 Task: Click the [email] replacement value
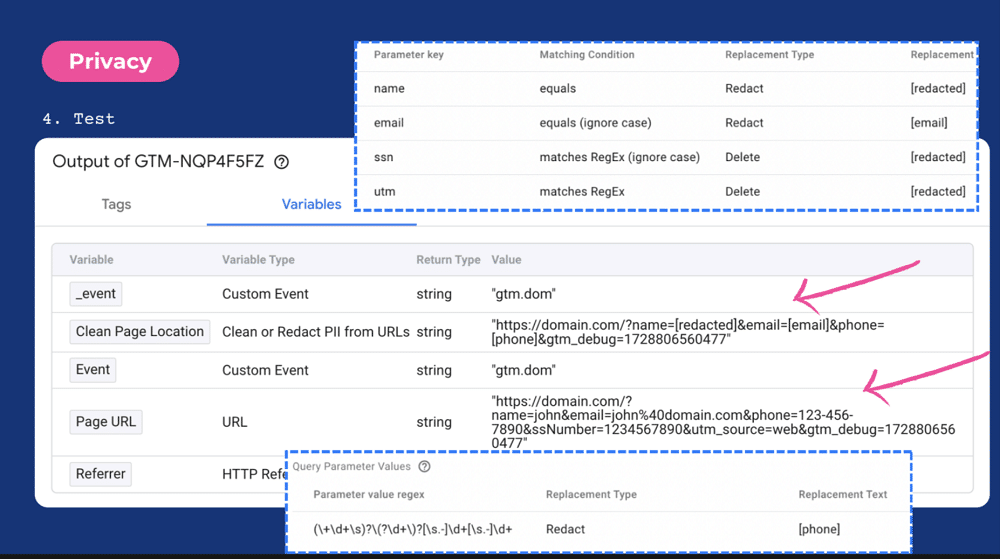pos(929,123)
